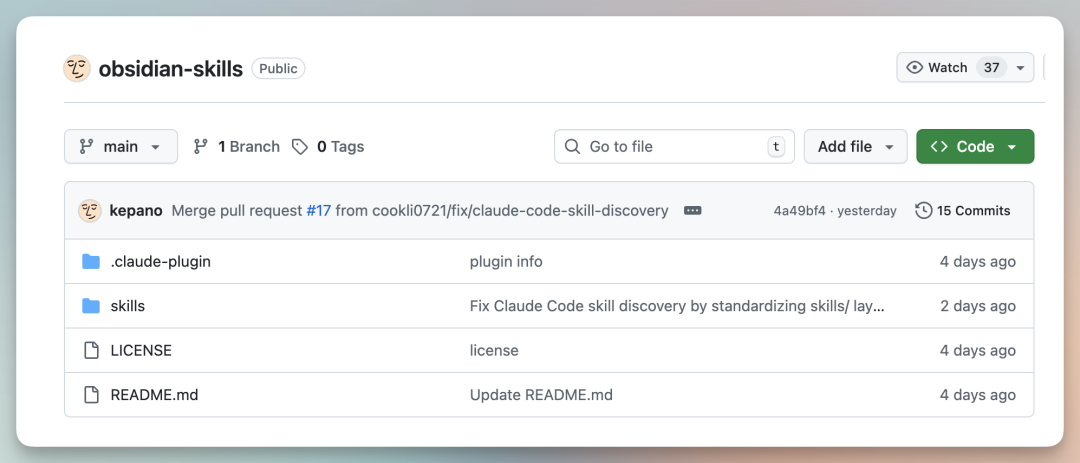1080x463 pixels.
Task: Click the skills folder icon
Action: point(91,306)
